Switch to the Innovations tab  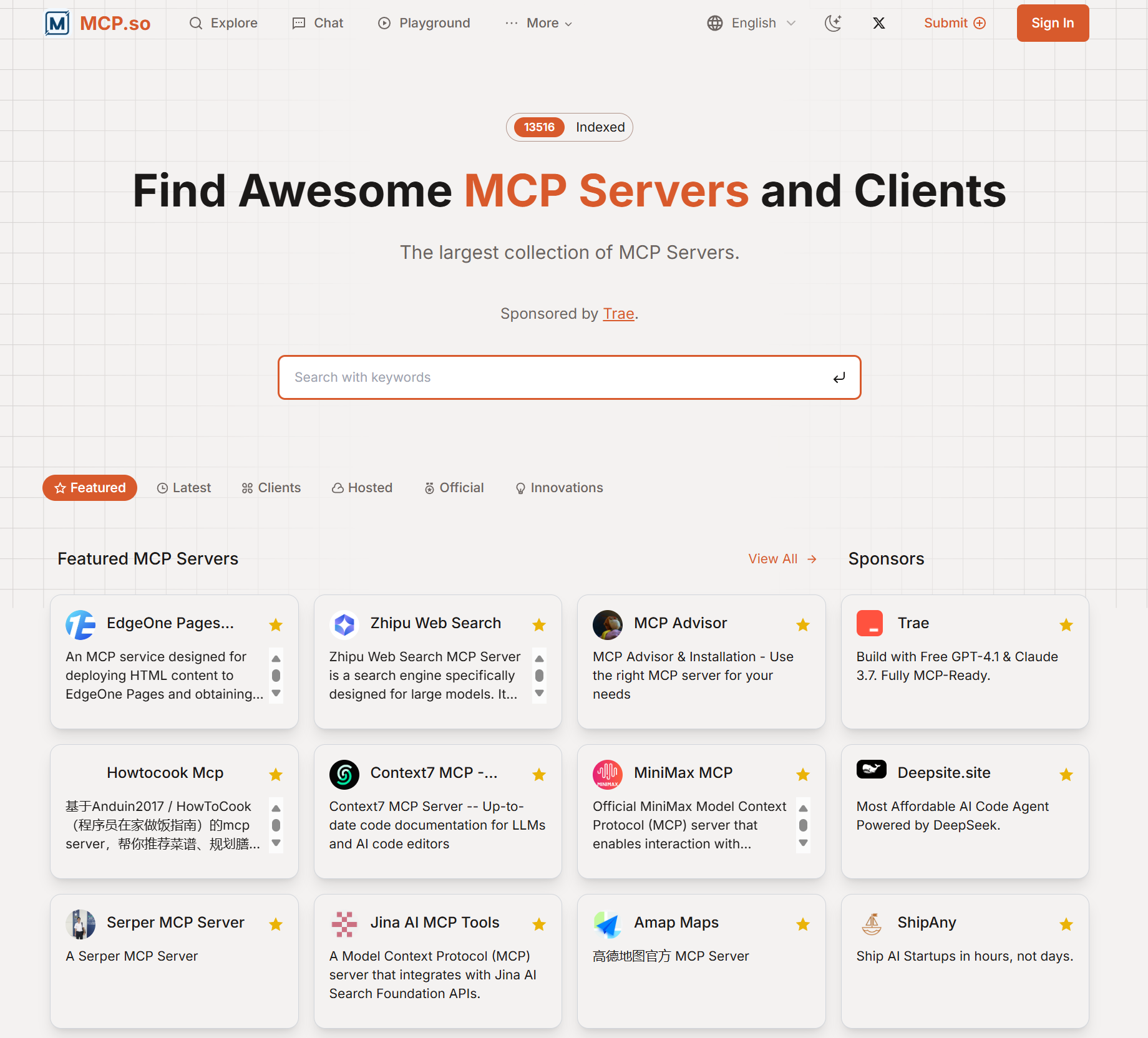tap(559, 488)
